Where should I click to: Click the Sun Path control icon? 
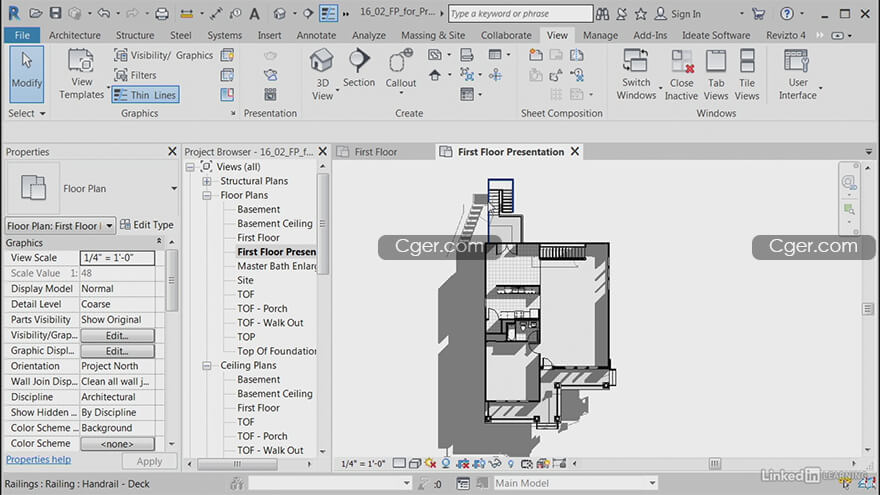pyautogui.click(x=430, y=464)
